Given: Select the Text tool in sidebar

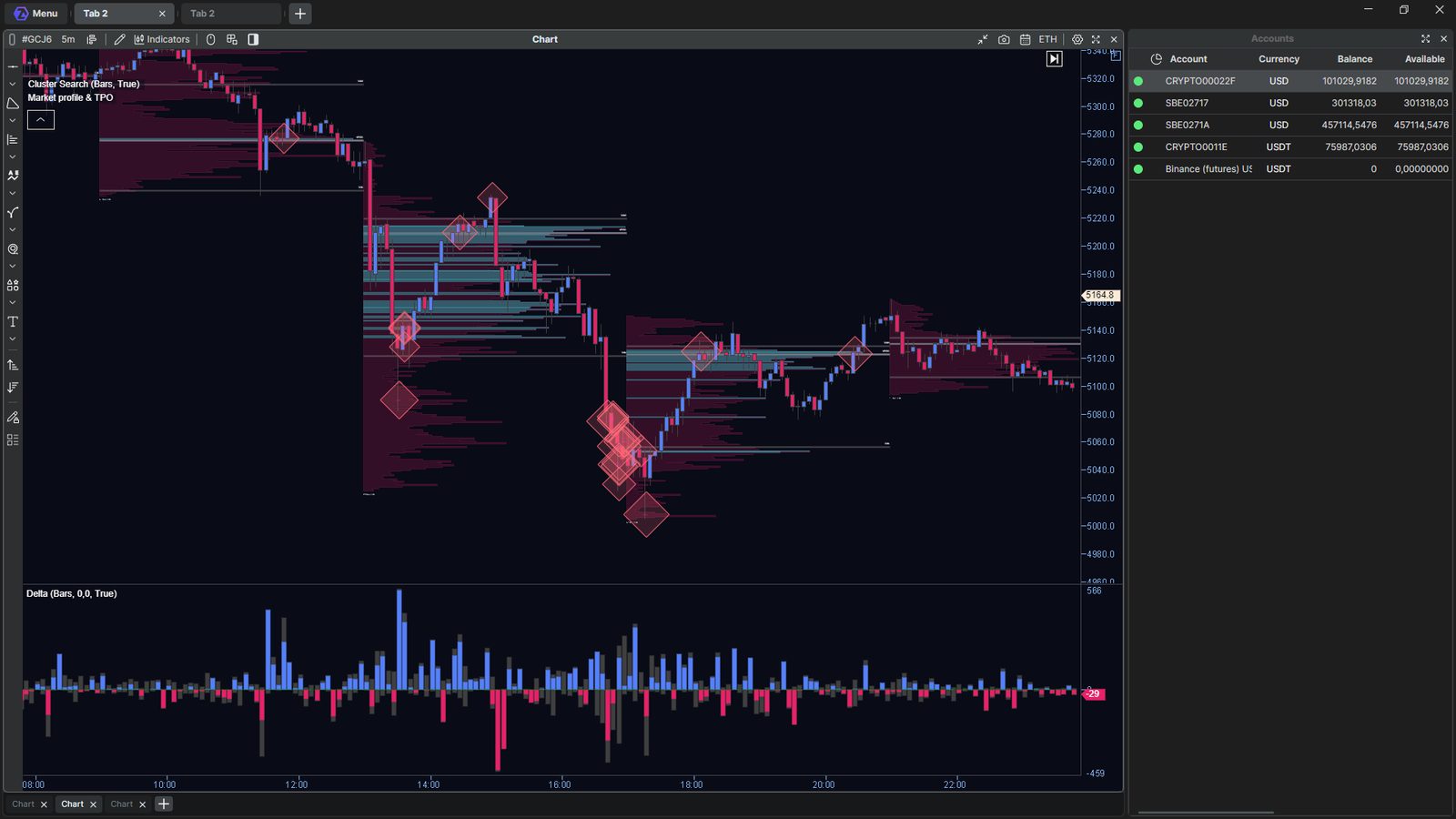Looking at the screenshot, I should tap(13, 321).
